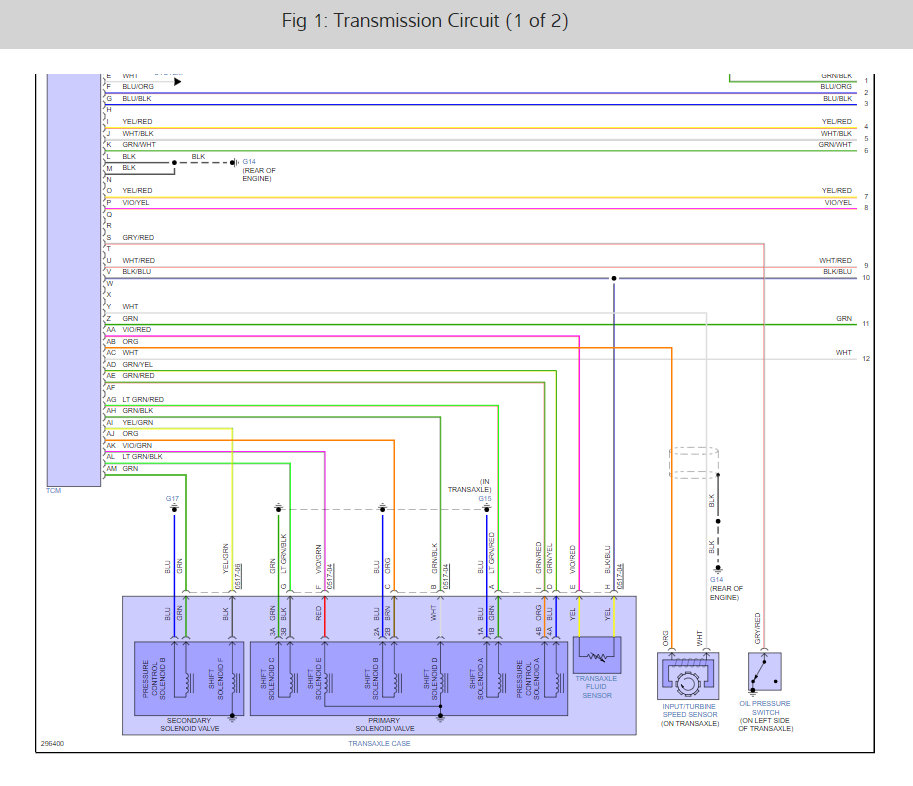Select the G17 ground symbol
This screenshot has width=913, height=786.
[x=174, y=509]
